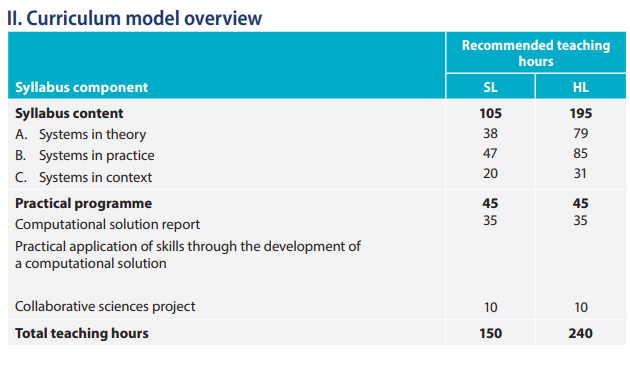Click the 'Total teaching hours' label
Image resolution: width=630 pixels, height=366 pixels.
coord(82,333)
